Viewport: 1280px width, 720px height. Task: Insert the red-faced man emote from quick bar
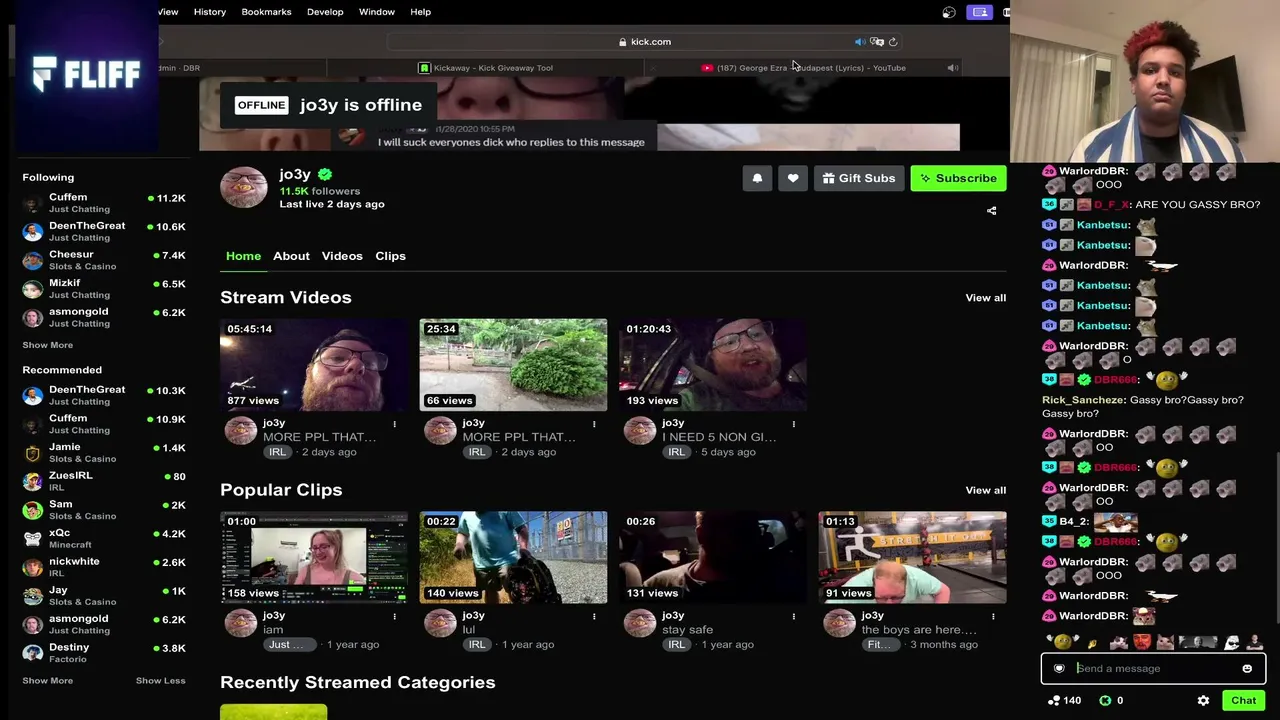(1142, 642)
